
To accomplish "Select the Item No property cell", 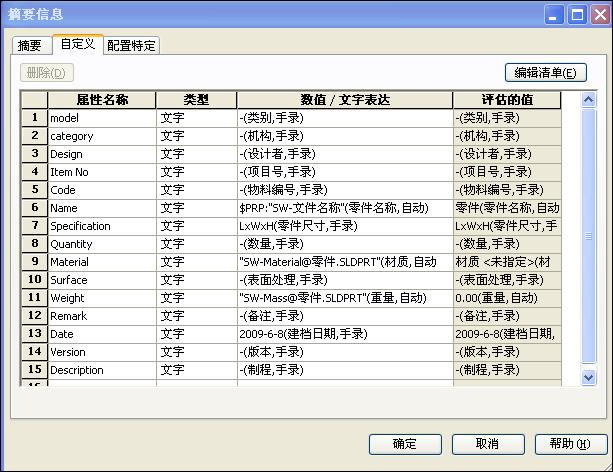I will click(102, 172).
